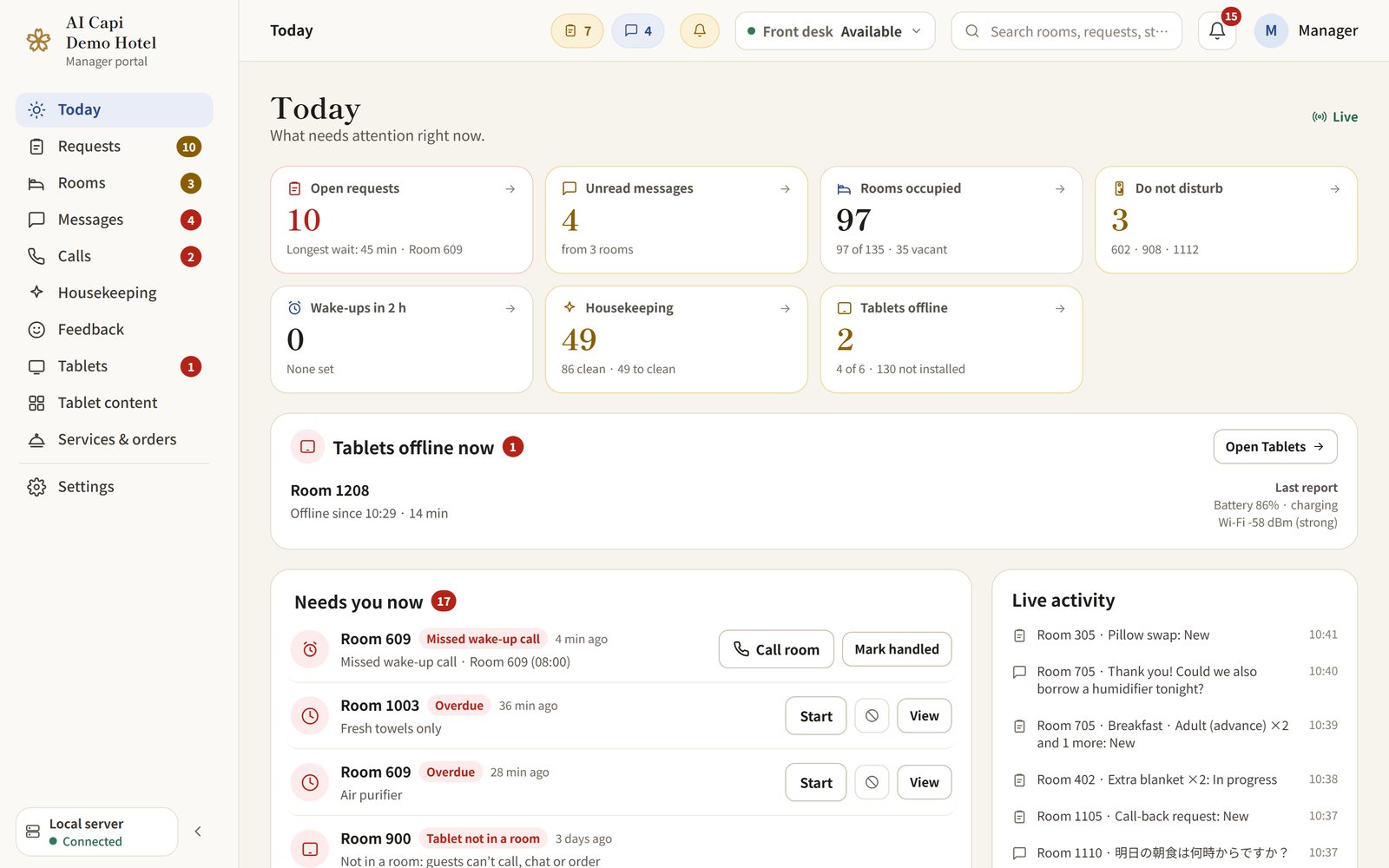Click the search rooms input field
The height and width of the screenshot is (868, 1389).
point(1066,31)
